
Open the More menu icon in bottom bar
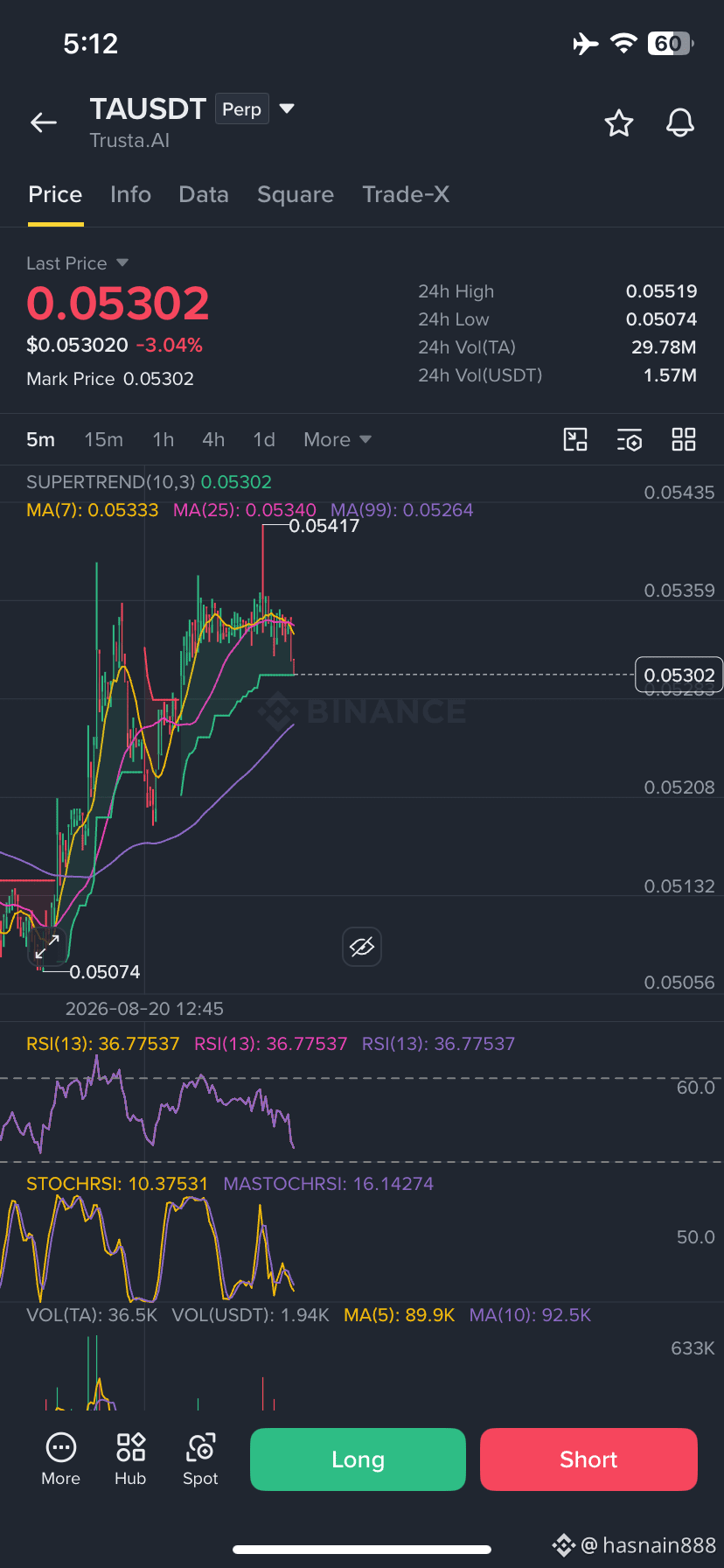pos(60,1459)
